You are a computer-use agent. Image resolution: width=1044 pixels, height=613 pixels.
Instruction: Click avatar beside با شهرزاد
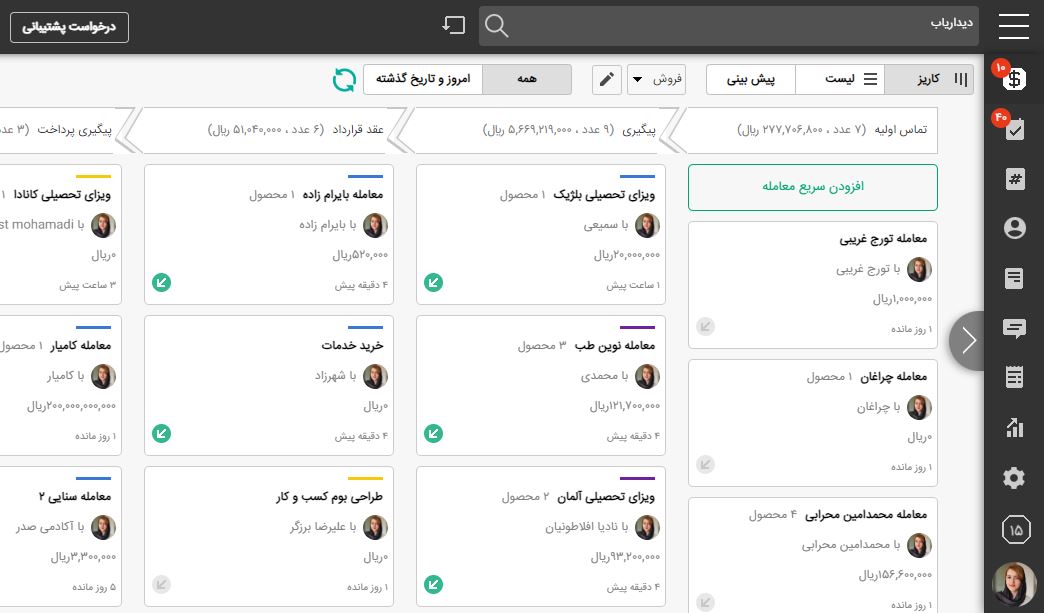(376, 377)
